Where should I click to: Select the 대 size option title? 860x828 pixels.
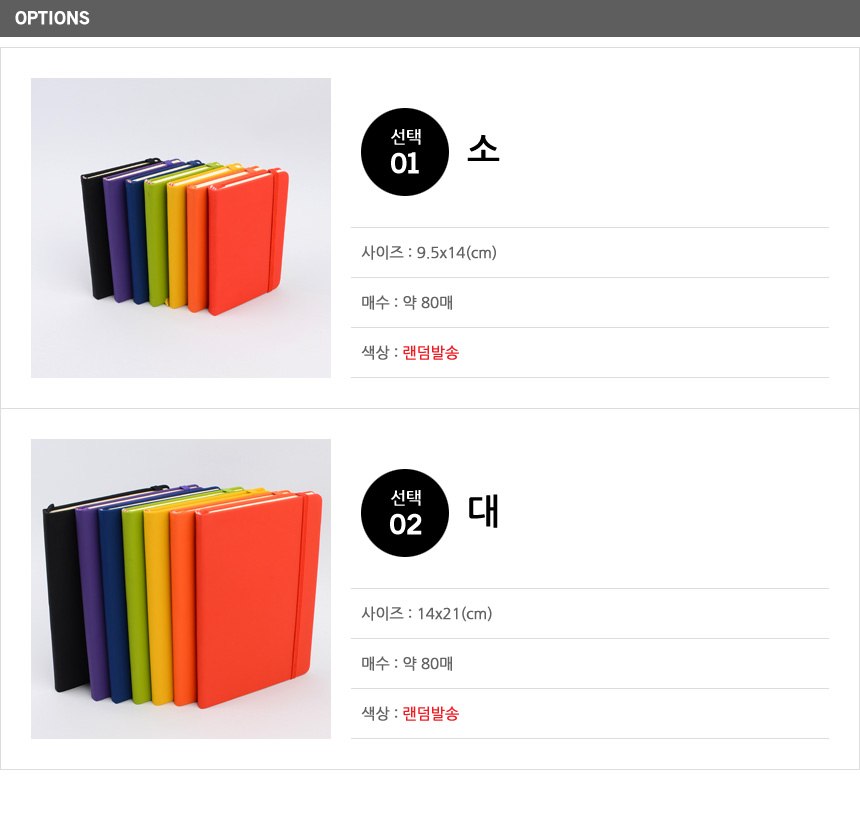483,511
